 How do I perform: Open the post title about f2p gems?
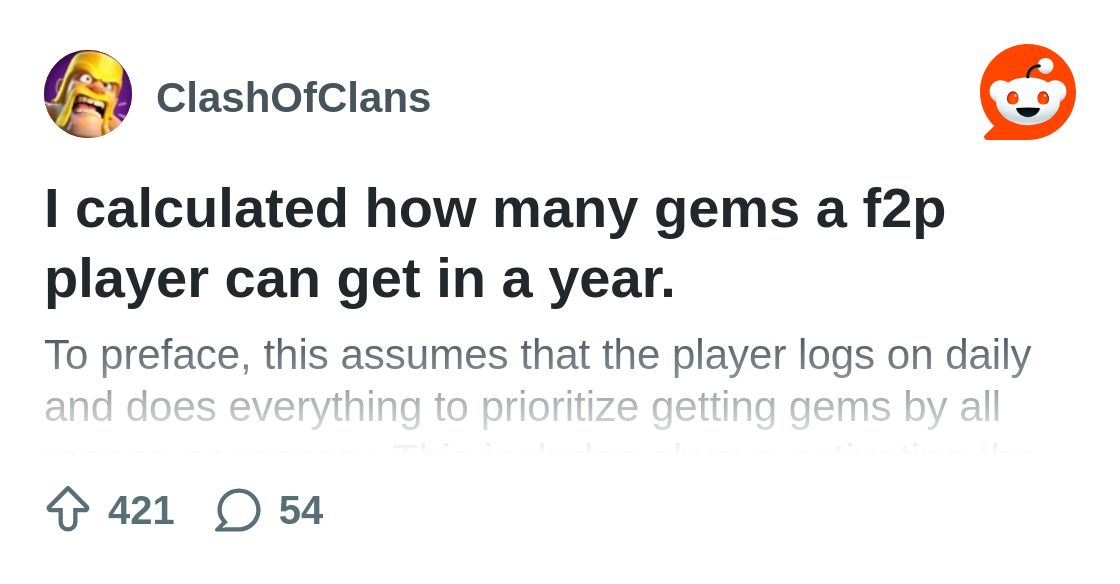tap(495, 244)
